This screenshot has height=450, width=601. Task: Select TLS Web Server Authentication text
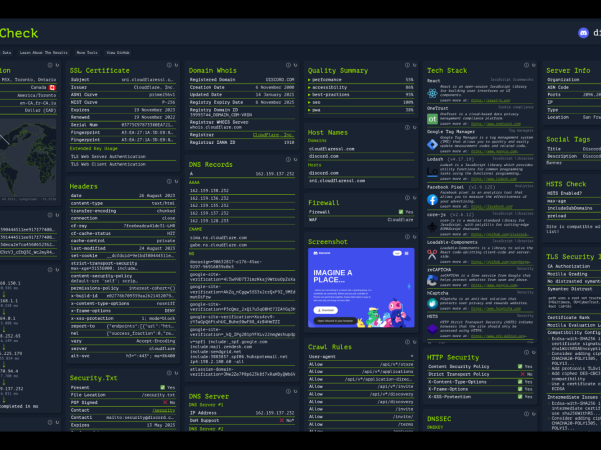click(x=108, y=156)
